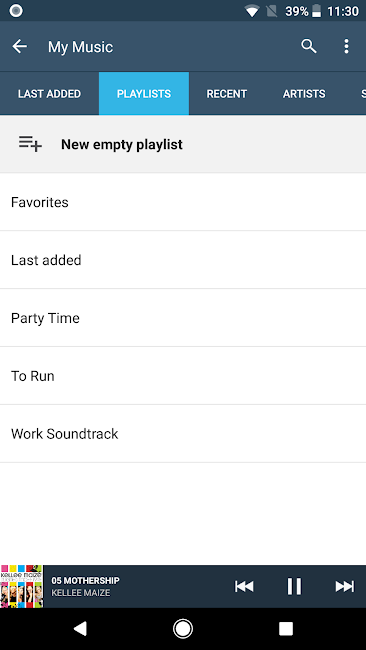Tap the Kellee Maize album art thumbnail
Screen dimensions: 366x650
pyautogui.click(x=22, y=586)
